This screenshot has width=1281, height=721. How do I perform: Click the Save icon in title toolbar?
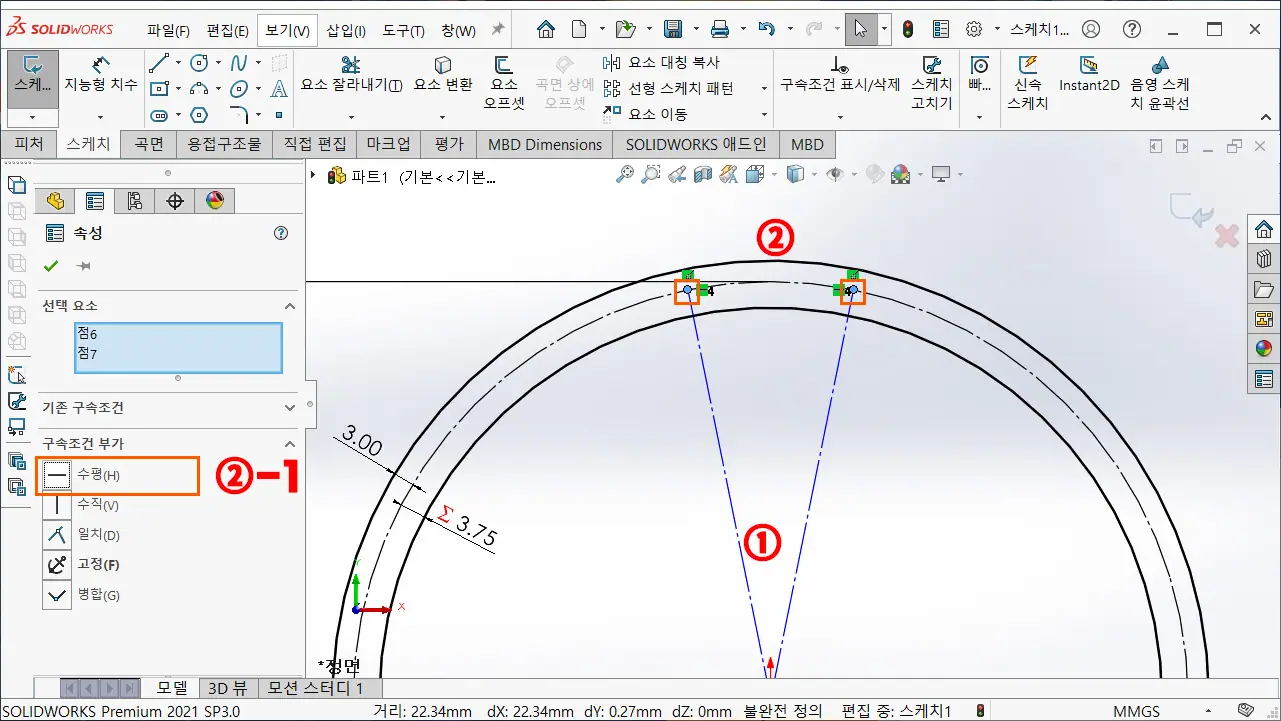point(673,29)
